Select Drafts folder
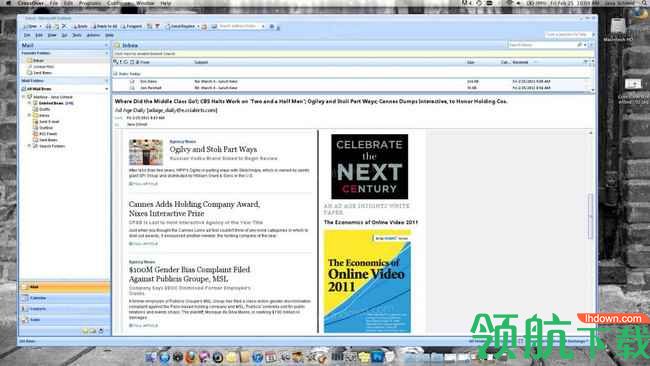 [41, 109]
